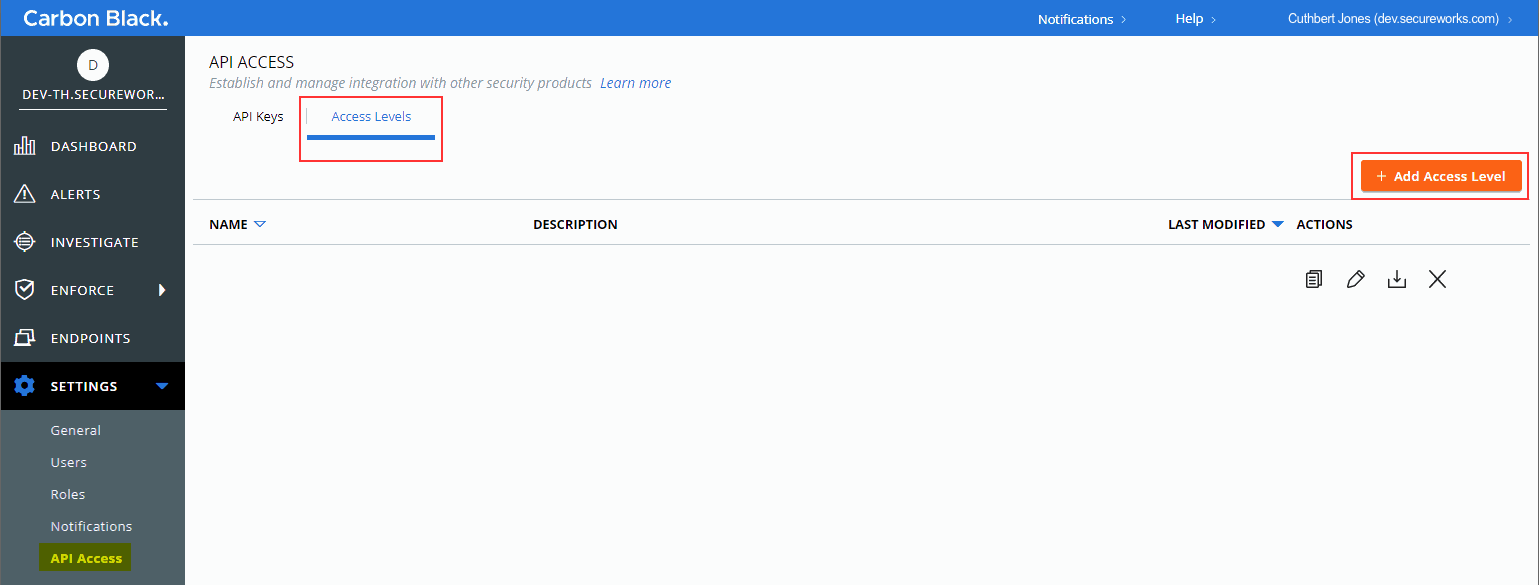Expand the Enforce submenu arrow
The width and height of the screenshot is (1539, 585).
click(x=162, y=290)
